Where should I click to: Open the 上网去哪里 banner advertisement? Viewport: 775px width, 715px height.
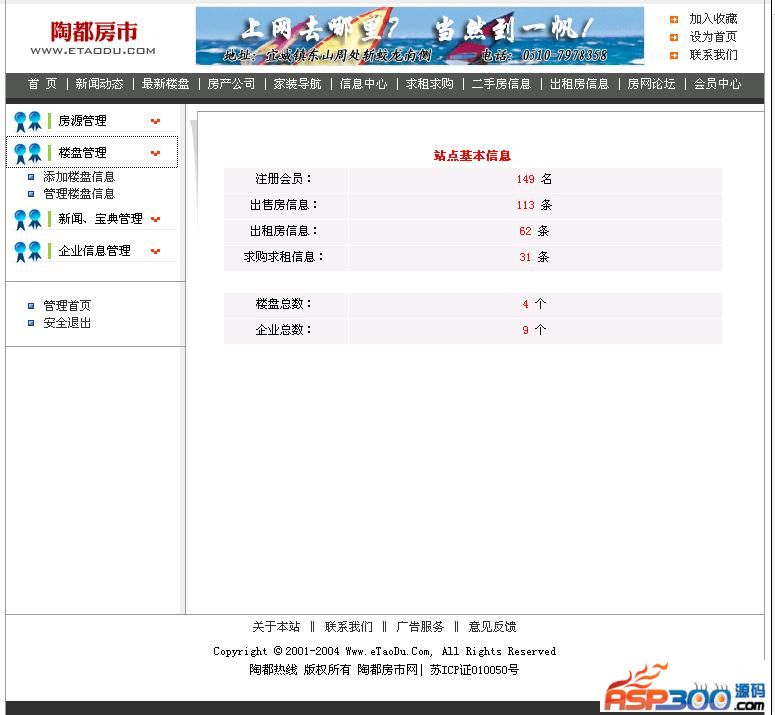click(x=420, y=36)
